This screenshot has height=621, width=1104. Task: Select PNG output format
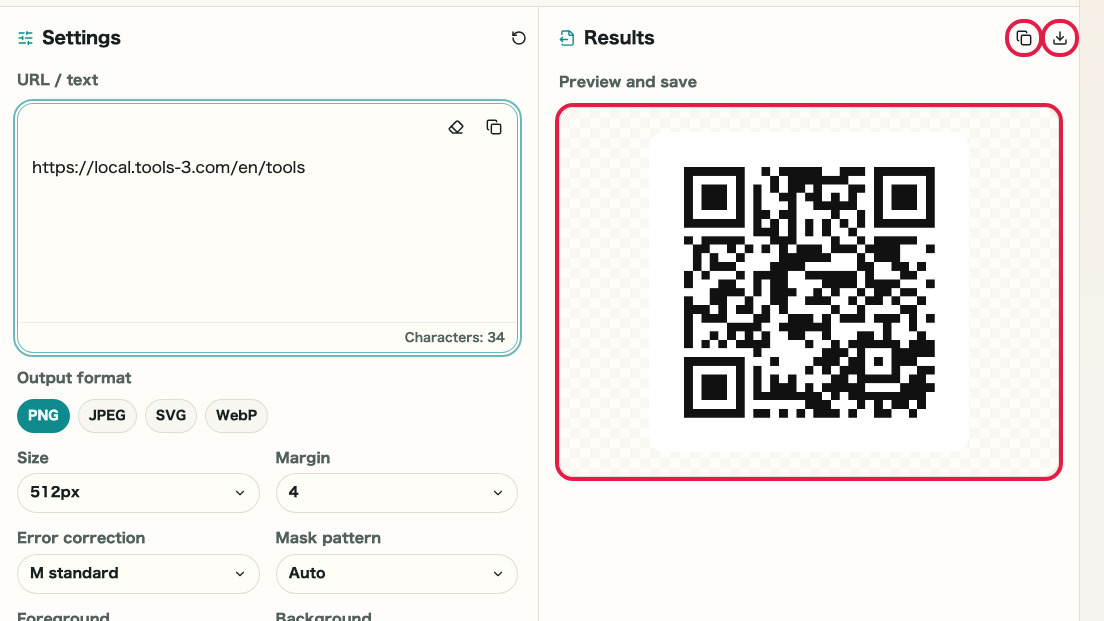pyautogui.click(x=43, y=415)
